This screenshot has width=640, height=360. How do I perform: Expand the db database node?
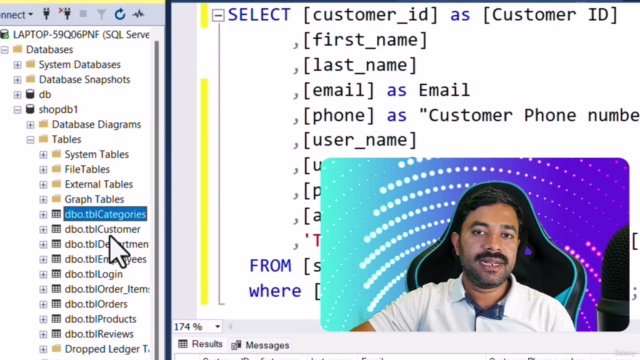[18, 95]
